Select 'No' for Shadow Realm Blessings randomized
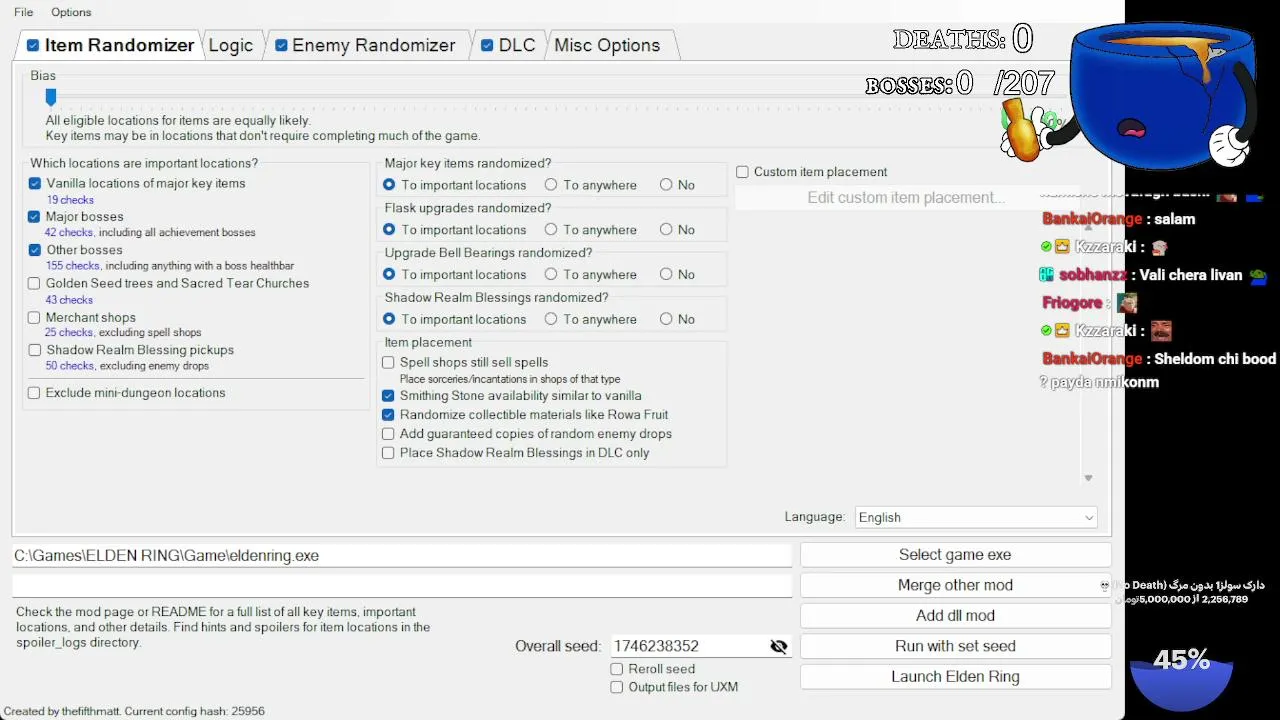1280x720 pixels. click(666, 319)
